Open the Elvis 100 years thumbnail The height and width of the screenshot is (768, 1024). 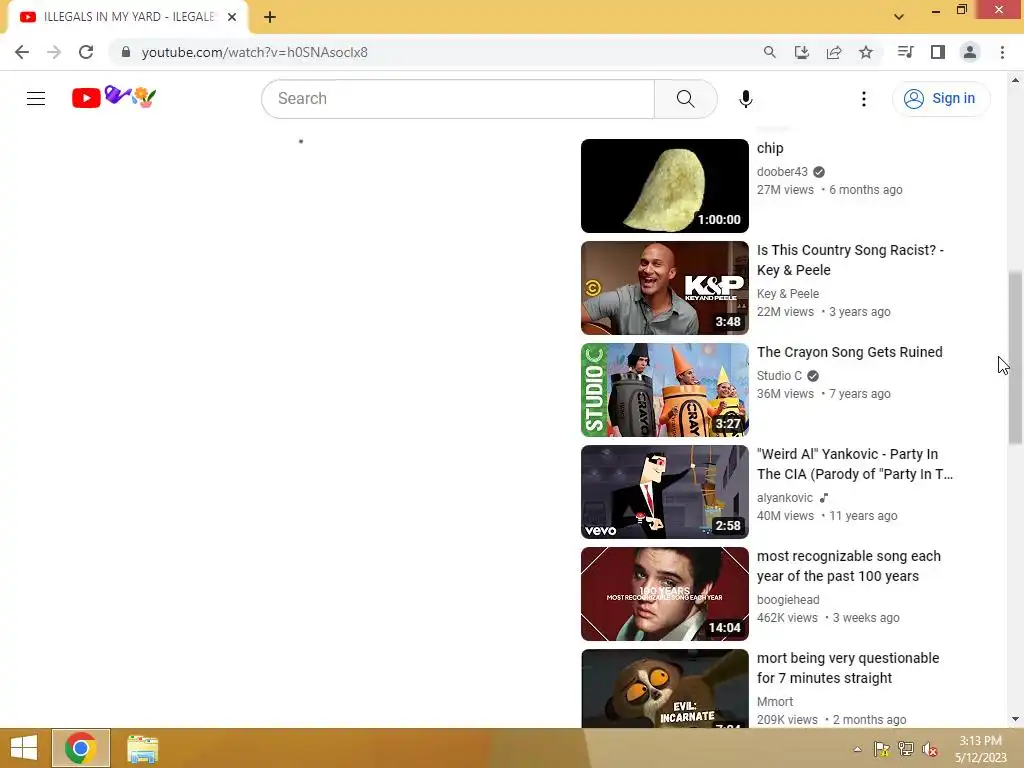pyautogui.click(x=665, y=594)
